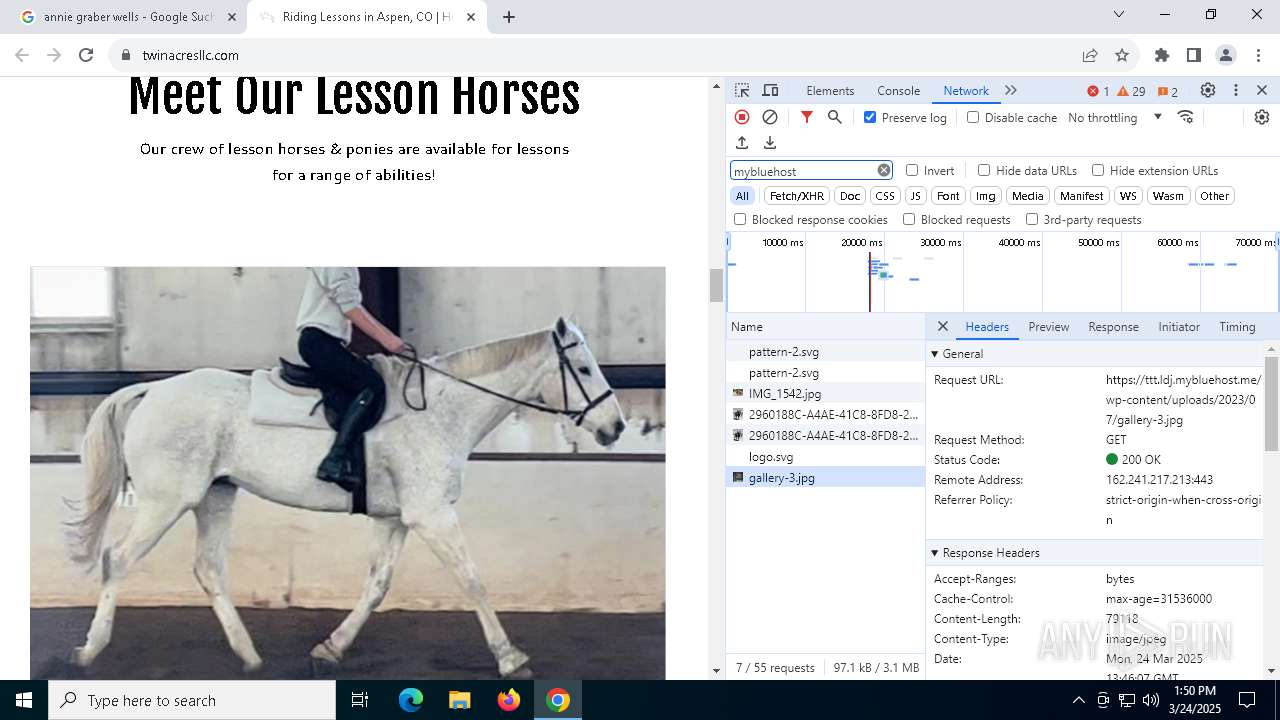Screen dimensions: 1280x720
Task: Export HAR with download arrow icon
Action: point(770,143)
